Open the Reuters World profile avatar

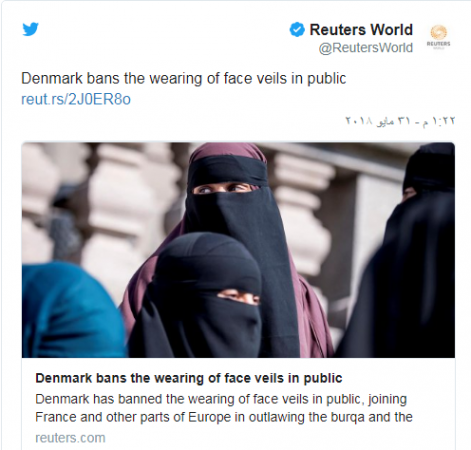[x=438, y=37]
